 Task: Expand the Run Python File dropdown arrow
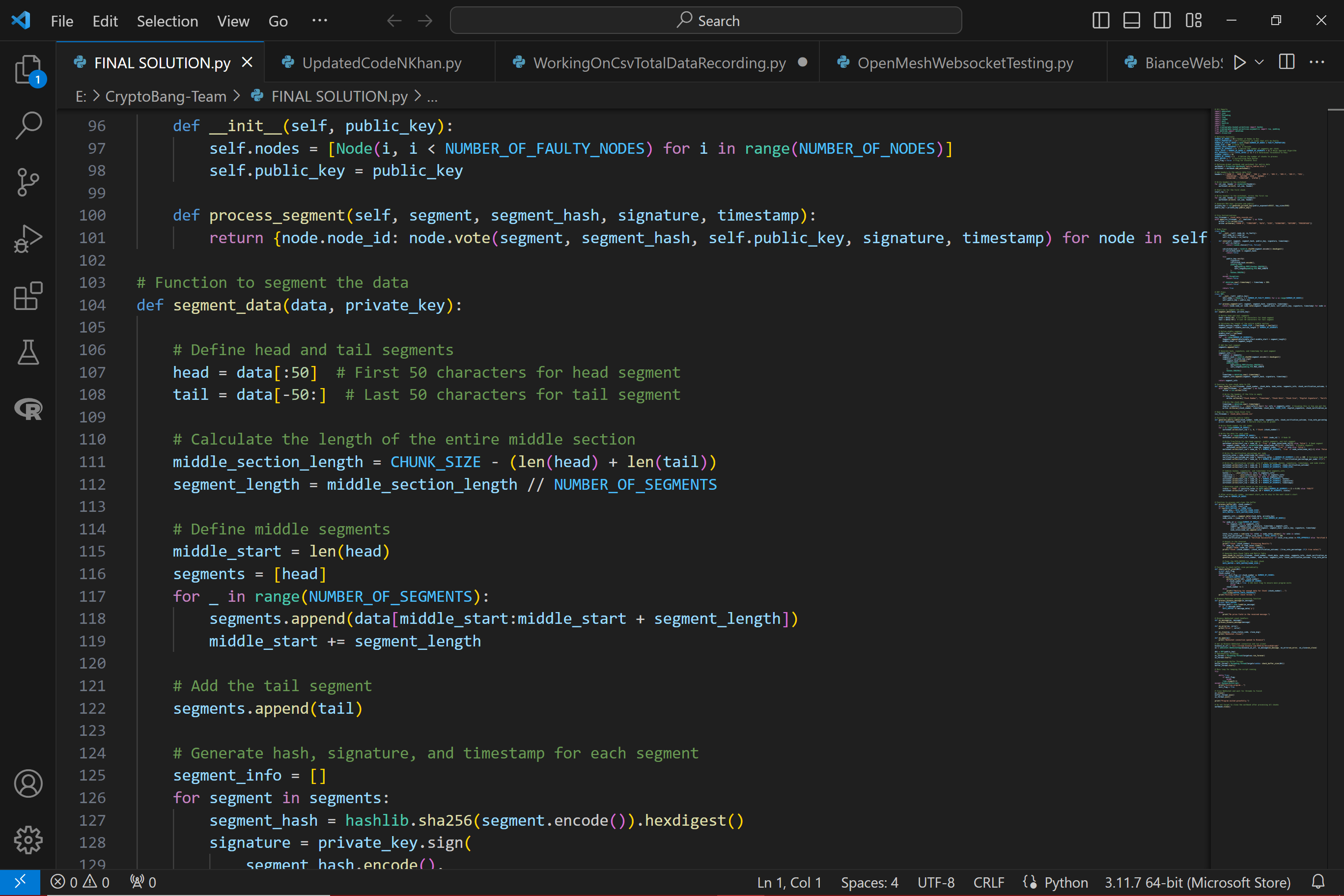pos(1260,62)
